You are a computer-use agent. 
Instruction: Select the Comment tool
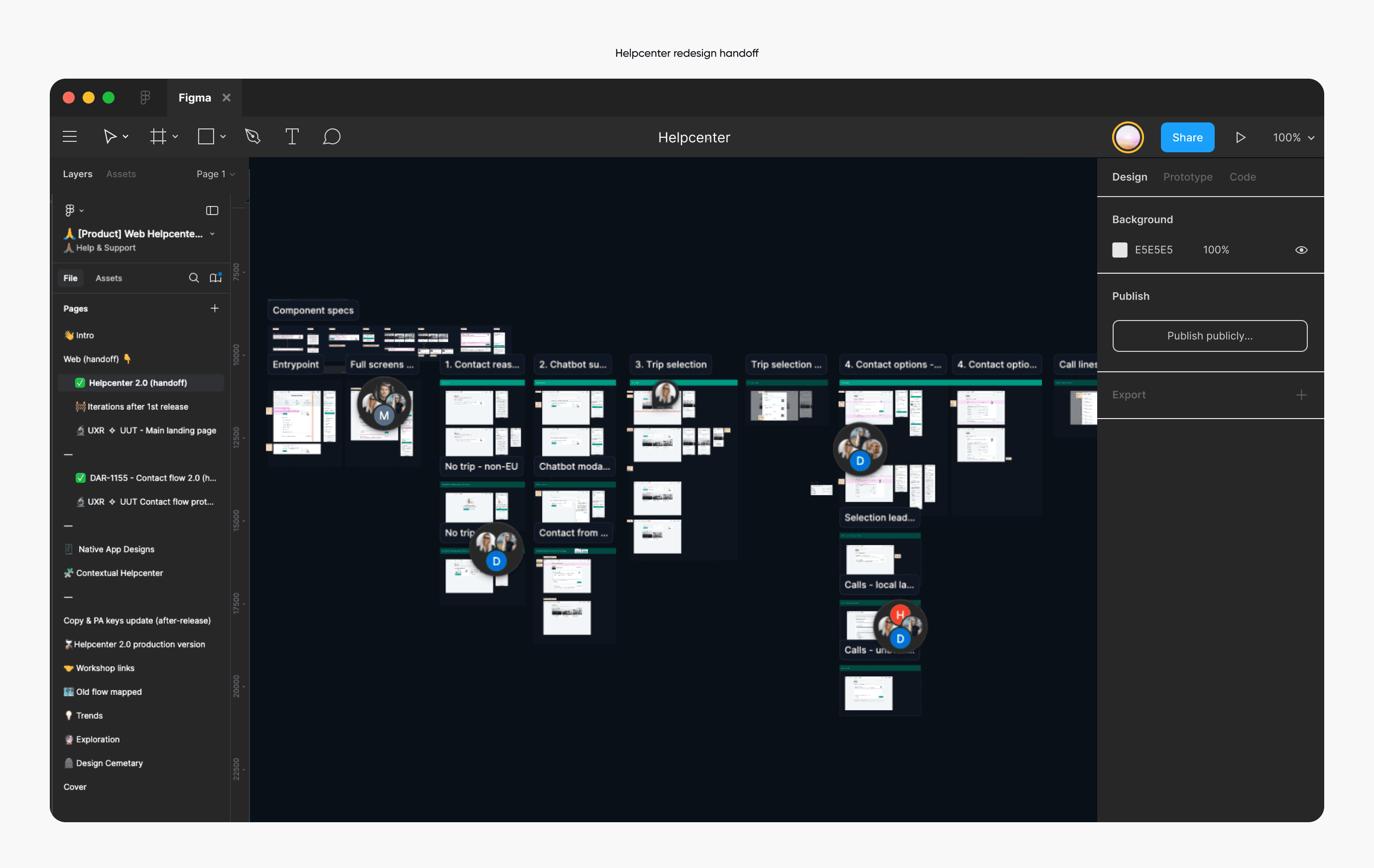point(332,137)
